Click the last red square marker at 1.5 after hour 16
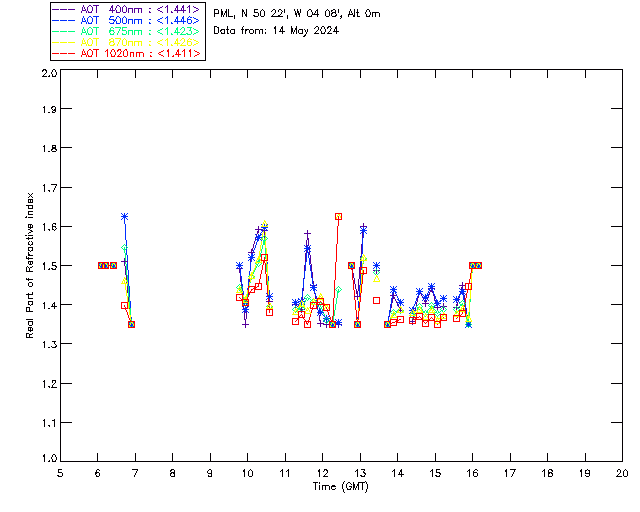The height and width of the screenshot is (512, 640). pyautogui.click(x=478, y=265)
